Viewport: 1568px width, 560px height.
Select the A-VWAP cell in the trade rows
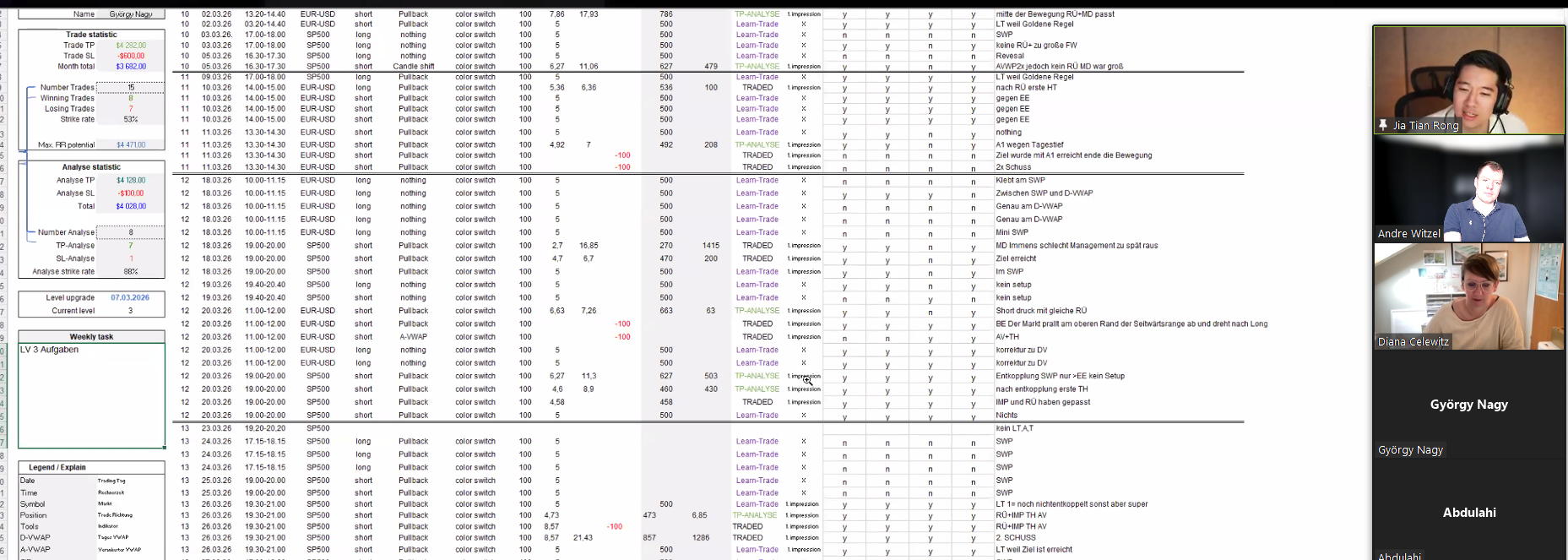413,337
